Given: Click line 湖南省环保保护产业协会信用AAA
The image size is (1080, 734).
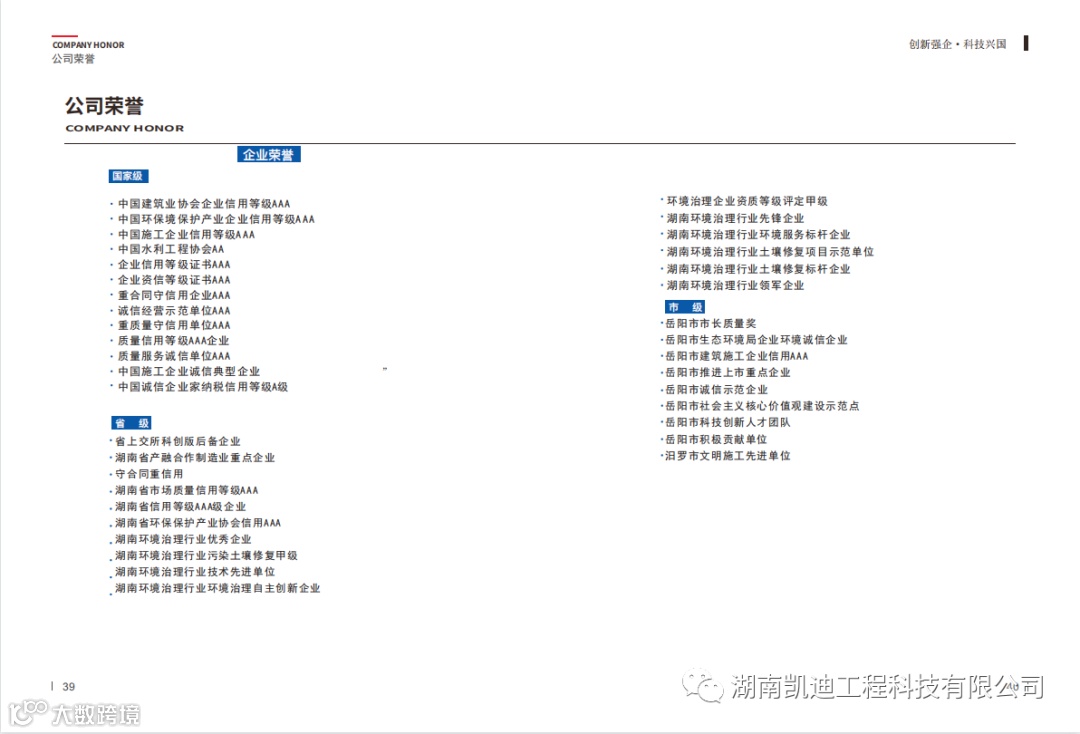Looking at the screenshot, I should [x=198, y=523].
